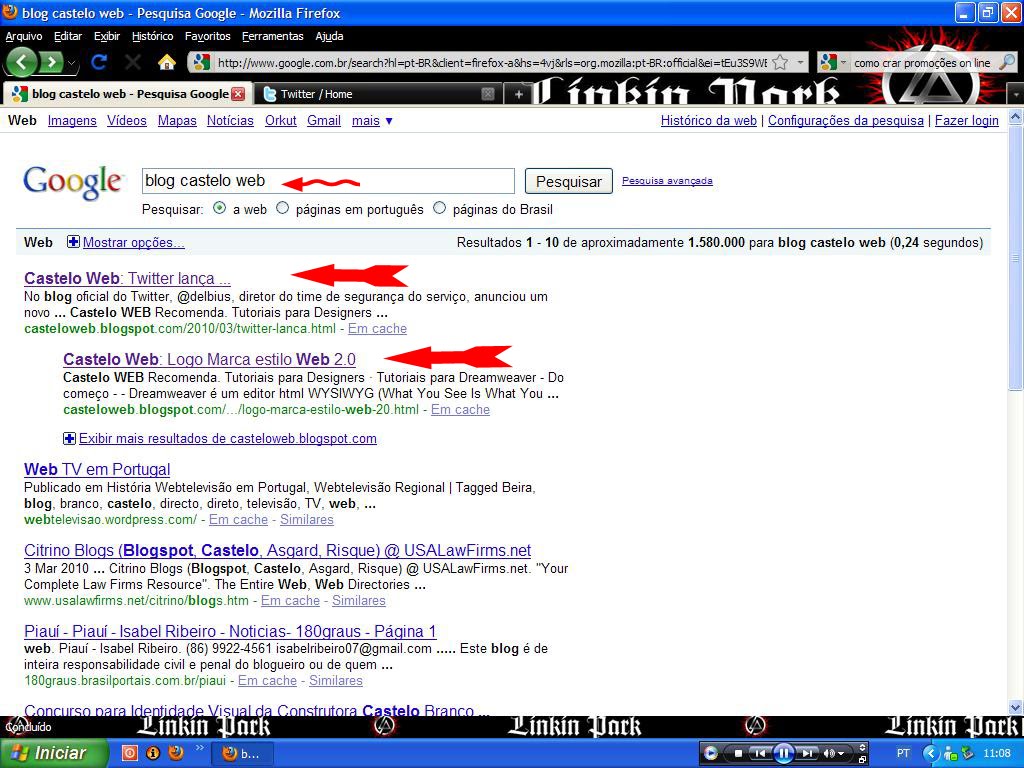This screenshot has height=768, width=1024.
Task: Click the Firefox quick launch icon in taskbar
Action: [x=176, y=753]
